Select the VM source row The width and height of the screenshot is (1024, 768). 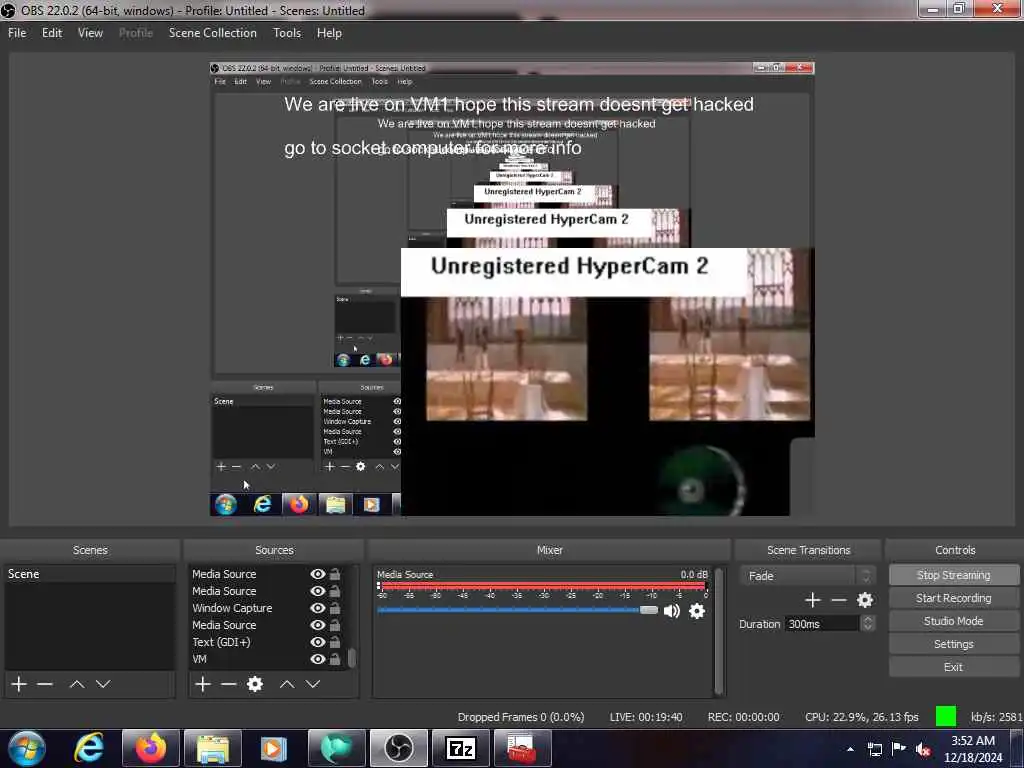(268, 659)
